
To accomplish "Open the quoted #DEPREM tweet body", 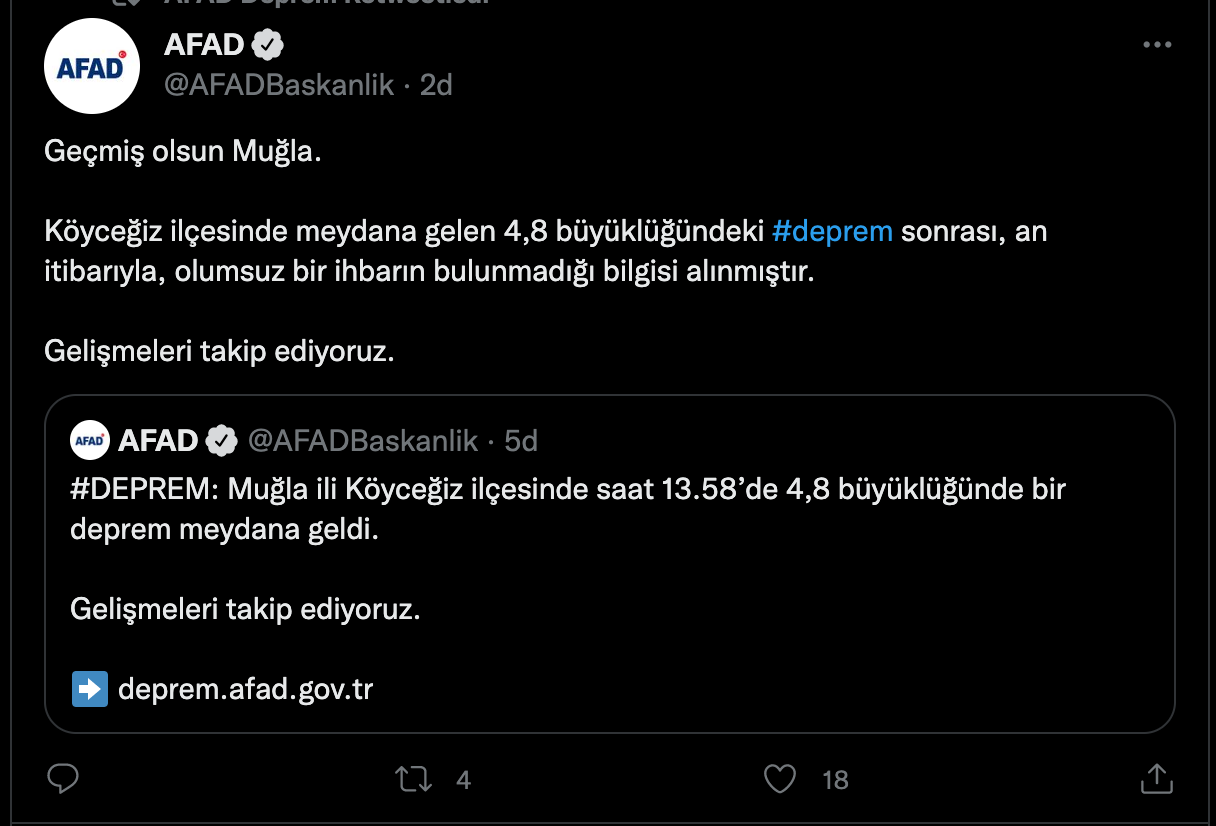I will pos(568,509).
